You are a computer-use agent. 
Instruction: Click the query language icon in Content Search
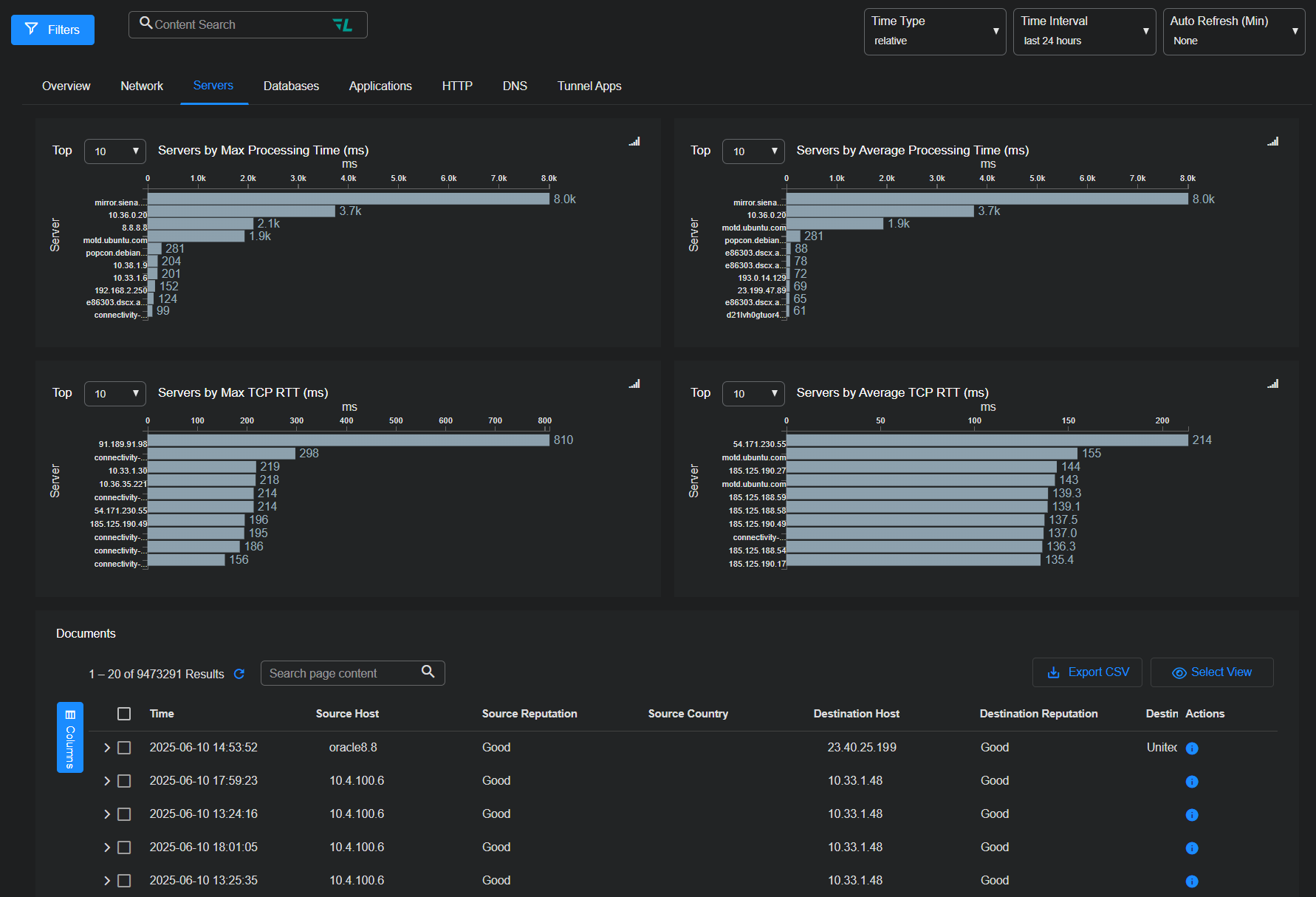343,25
